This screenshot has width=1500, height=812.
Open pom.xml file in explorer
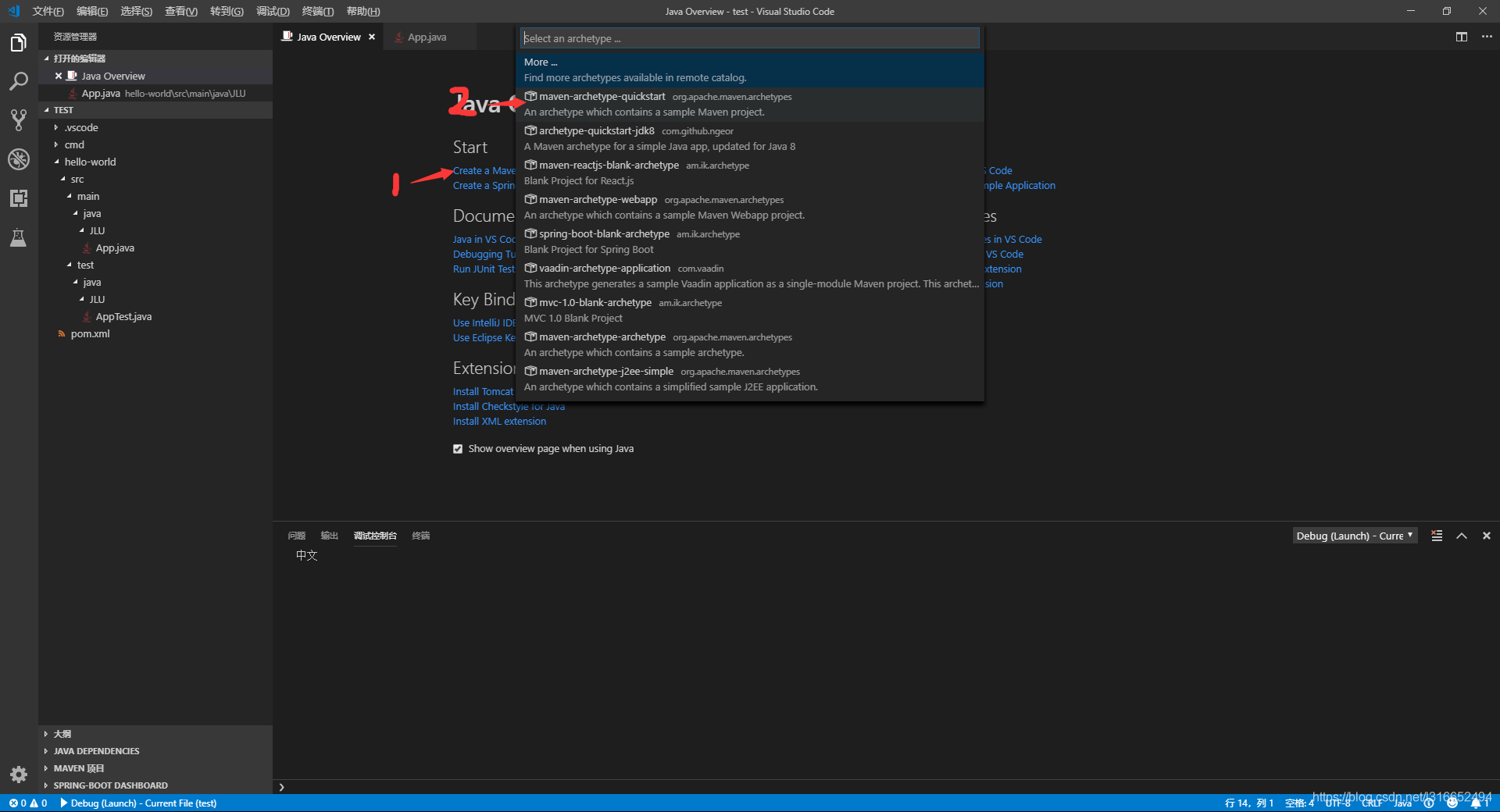(x=90, y=333)
